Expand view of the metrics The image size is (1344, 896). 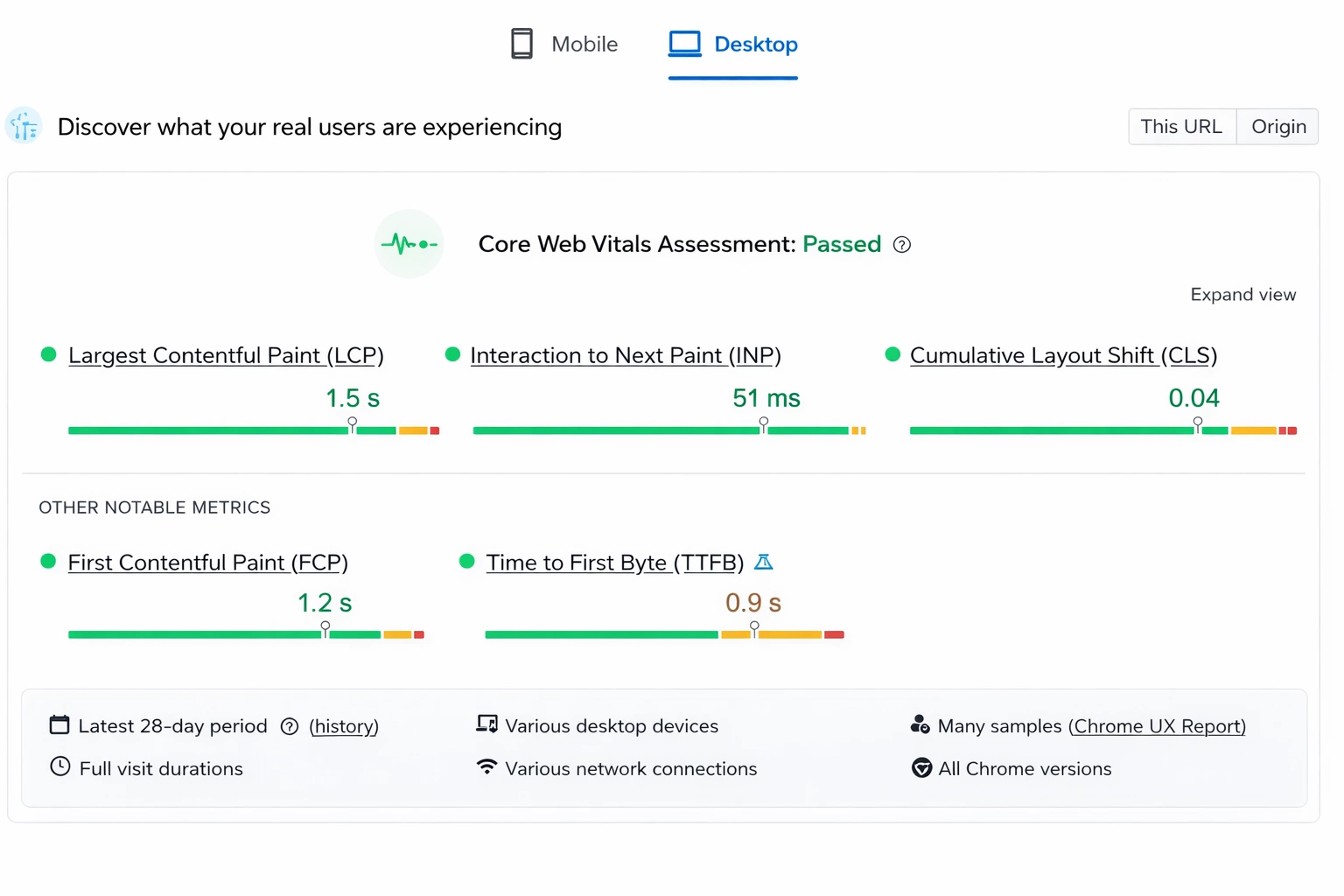[1242, 295]
